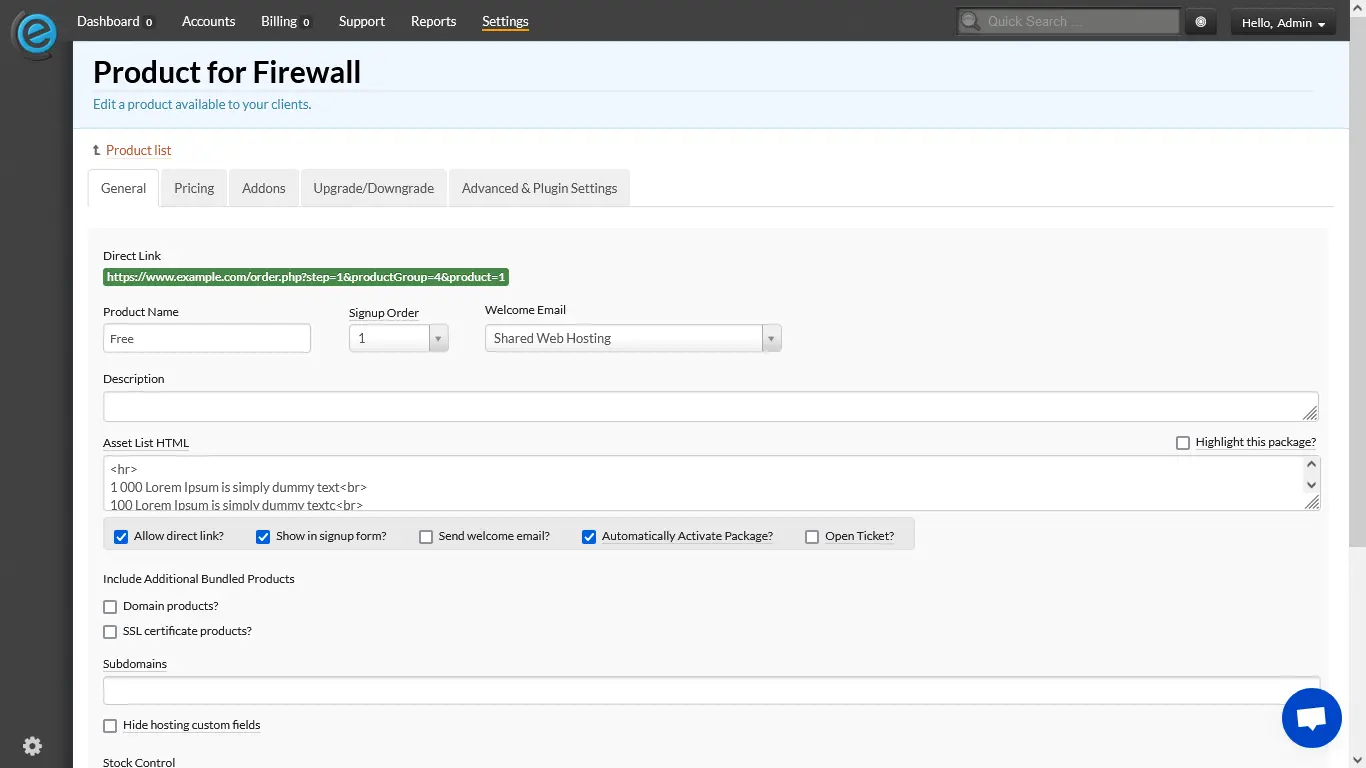The width and height of the screenshot is (1366, 768).
Task: Toggle Automatically Activate Package checkbox
Action: 589,537
